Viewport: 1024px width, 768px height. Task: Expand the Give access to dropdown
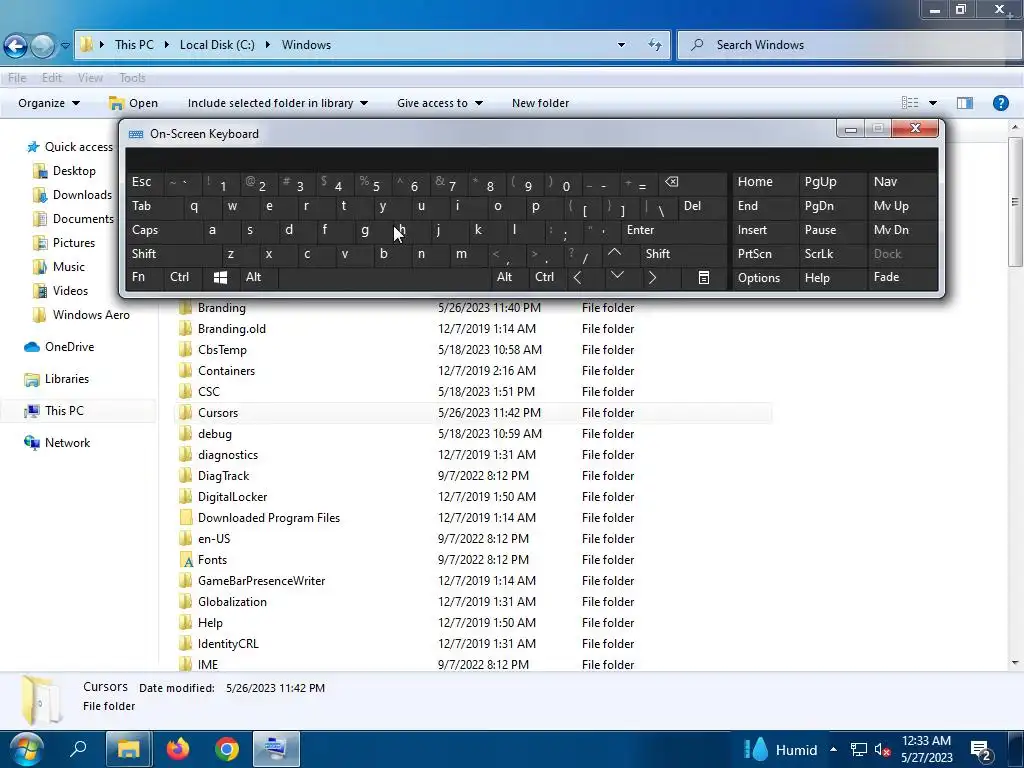click(x=440, y=103)
